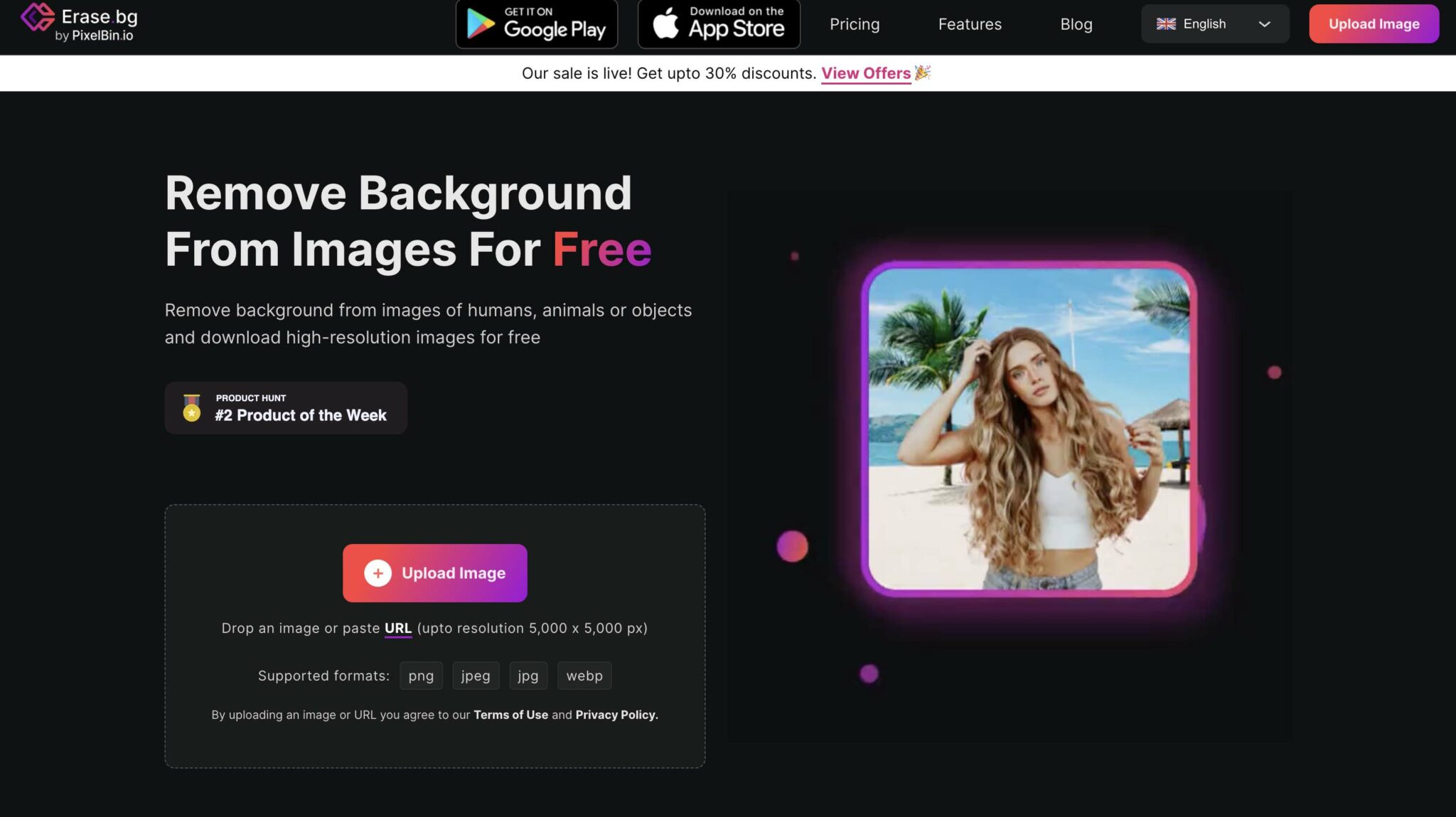Click the Product Hunt medal icon
Screen dimensions: 1456x817
click(x=191, y=408)
